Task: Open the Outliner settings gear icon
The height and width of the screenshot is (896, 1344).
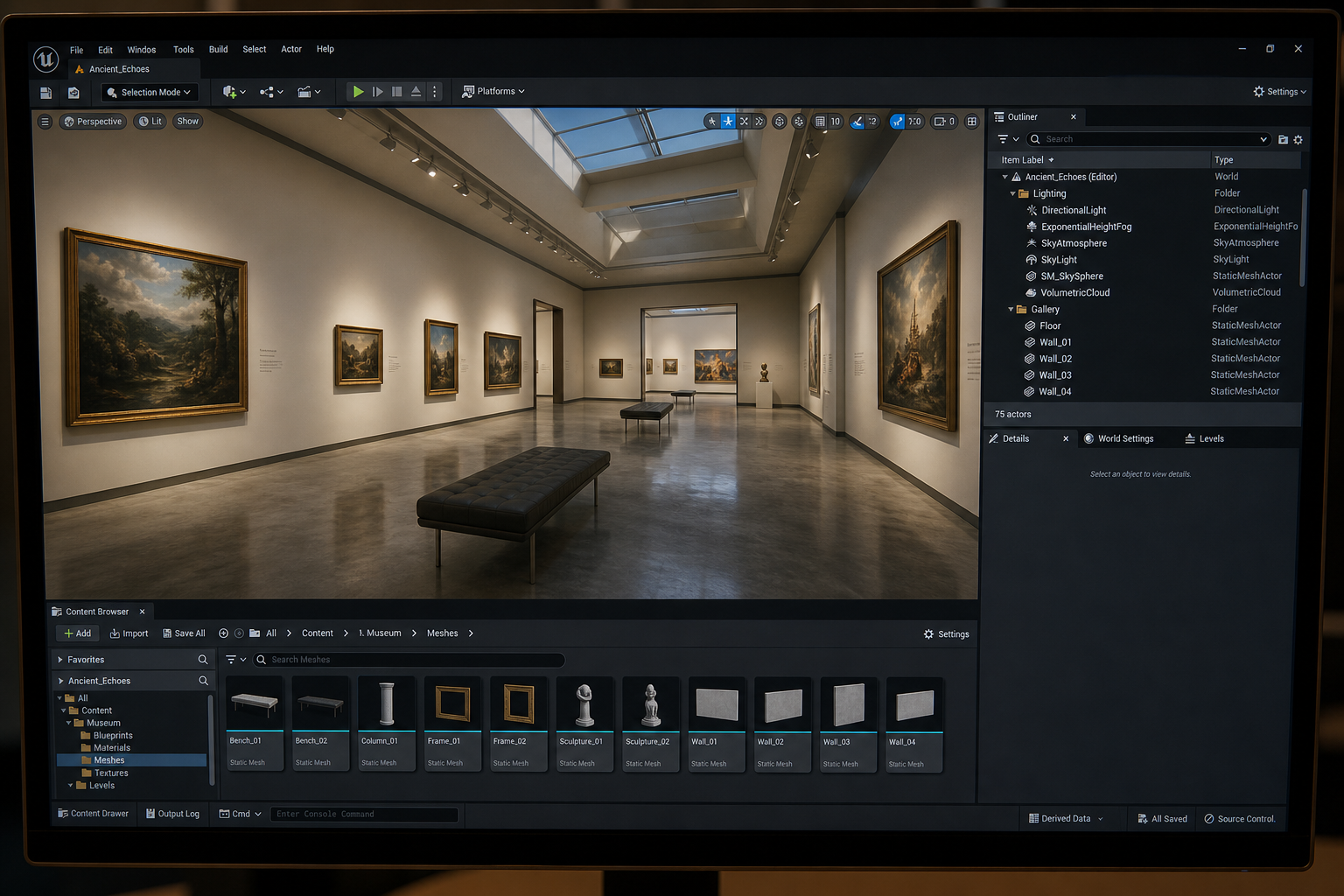Action: coord(1298,139)
